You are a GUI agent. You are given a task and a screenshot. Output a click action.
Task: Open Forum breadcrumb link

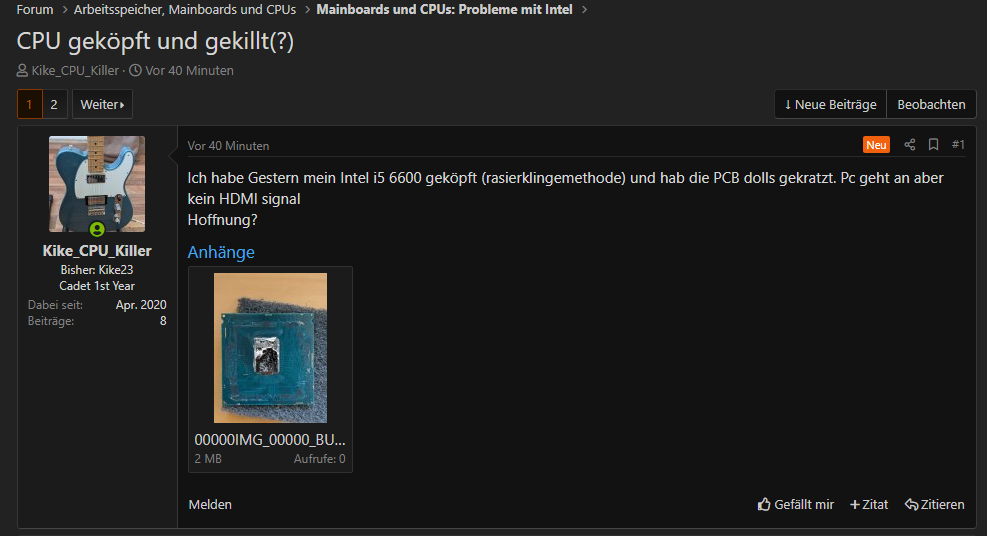(35, 9)
